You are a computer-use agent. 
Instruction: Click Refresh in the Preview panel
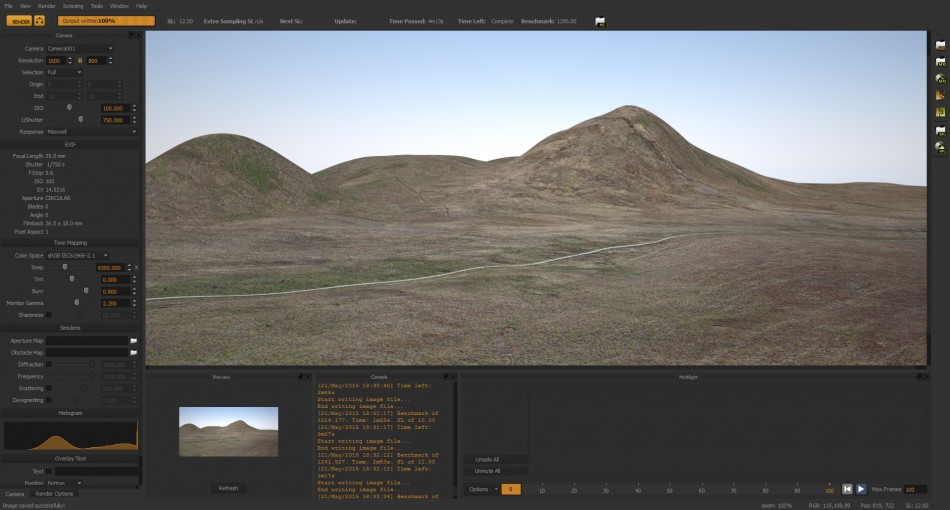pos(228,488)
